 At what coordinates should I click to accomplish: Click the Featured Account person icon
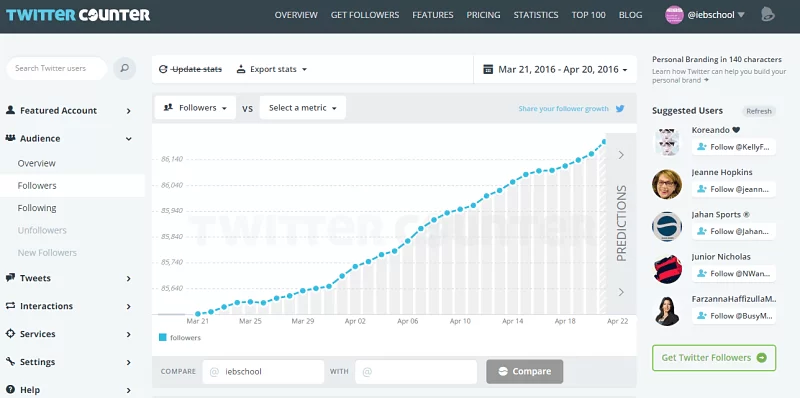point(10,110)
